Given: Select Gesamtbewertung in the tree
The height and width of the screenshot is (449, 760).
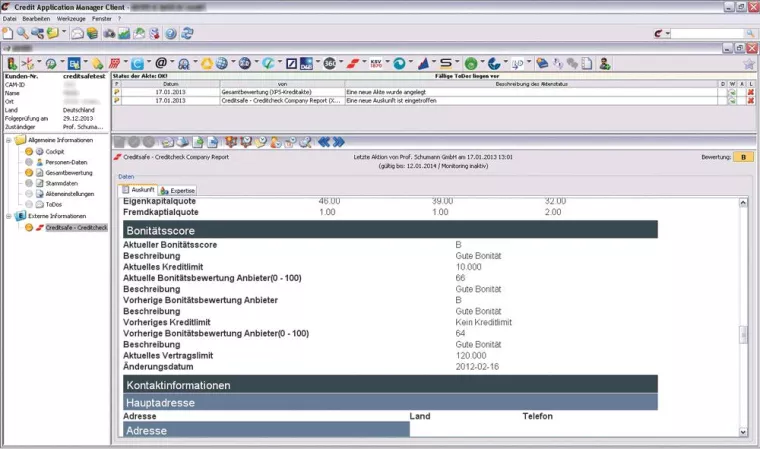Looking at the screenshot, I should (x=69, y=172).
